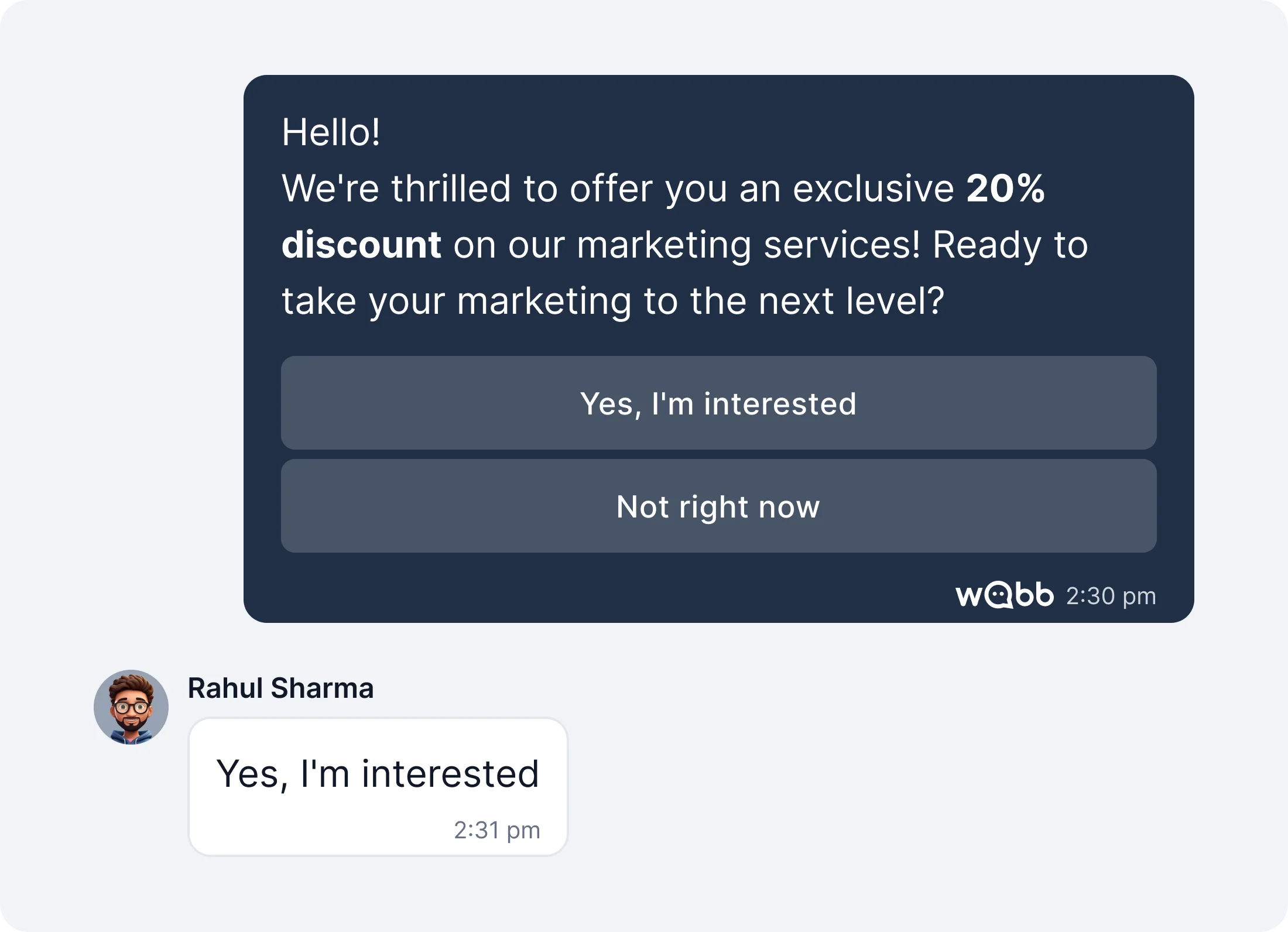Click the 2:31 pm reply timestamp

[x=496, y=830]
